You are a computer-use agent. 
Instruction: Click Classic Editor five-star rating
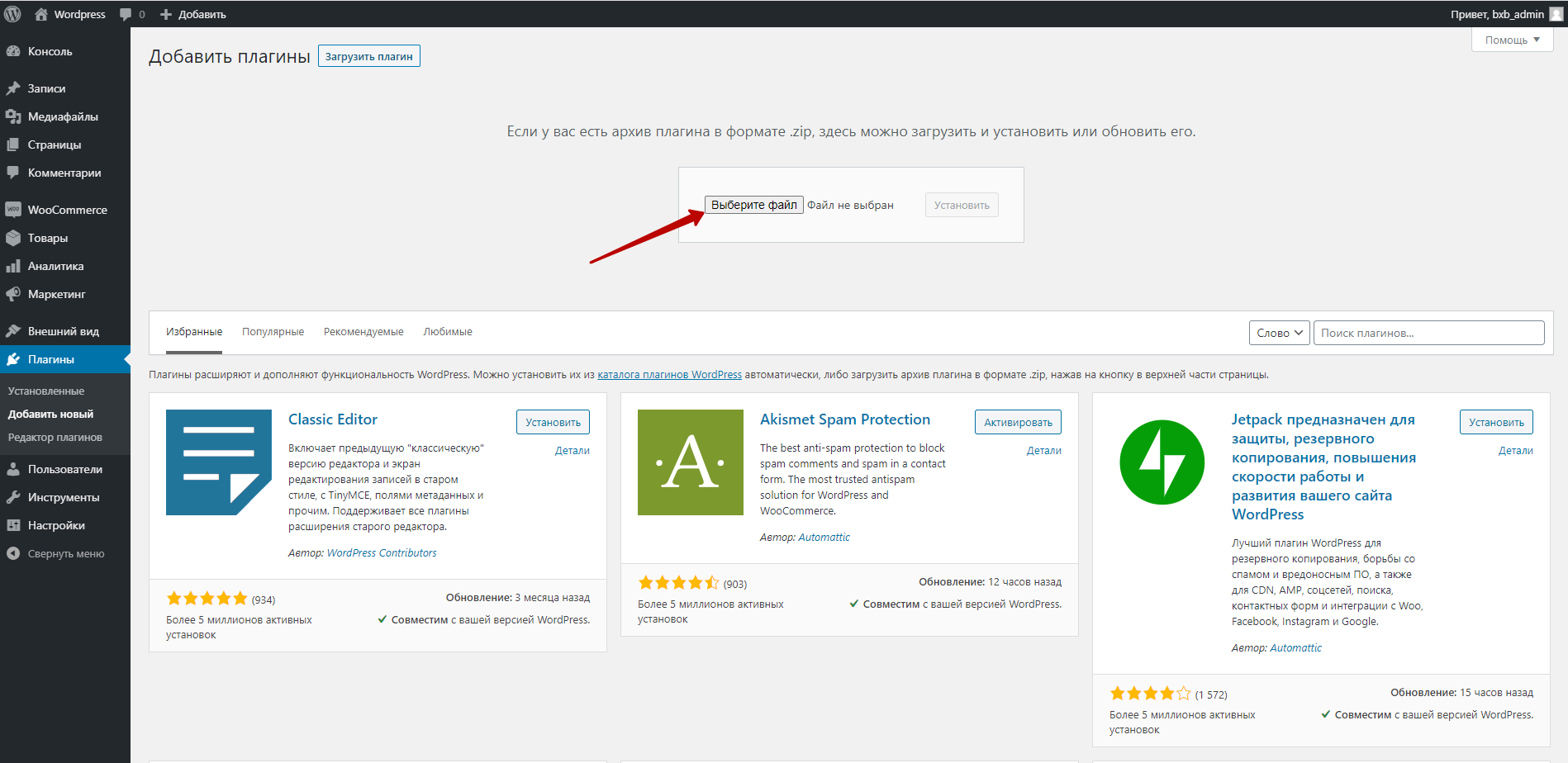(207, 599)
